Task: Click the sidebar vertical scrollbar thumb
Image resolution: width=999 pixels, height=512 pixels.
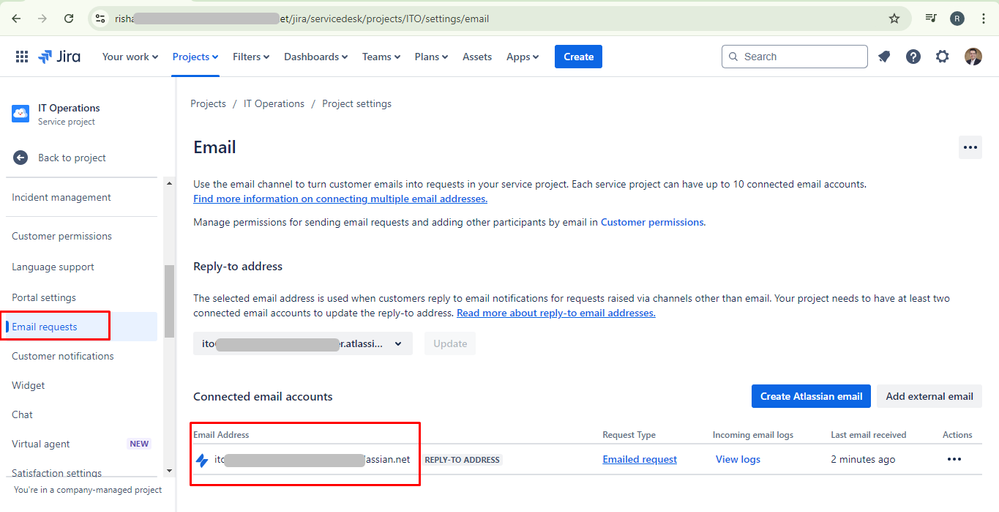Action: coord(169,301)
